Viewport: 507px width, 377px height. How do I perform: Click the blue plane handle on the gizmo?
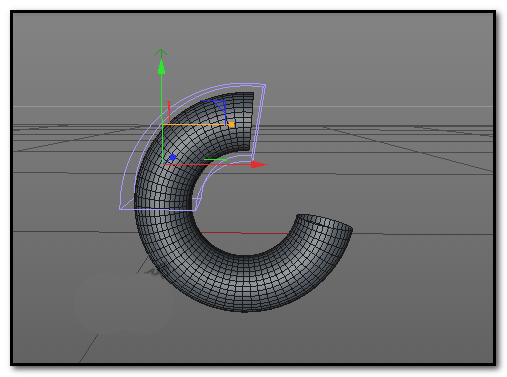(221, 107)
